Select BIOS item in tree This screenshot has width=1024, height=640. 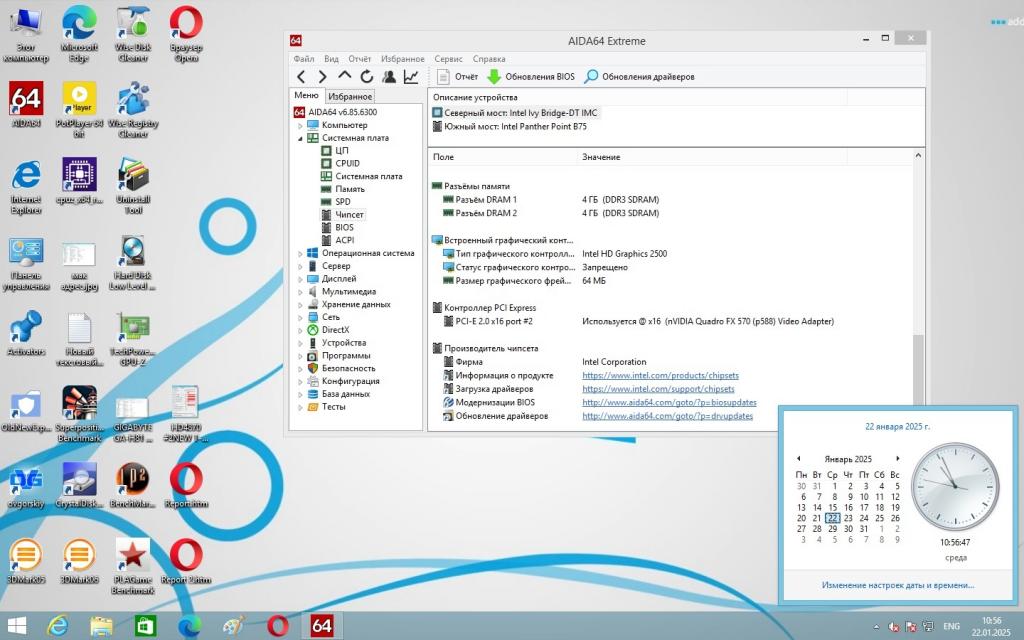point(337,227)
